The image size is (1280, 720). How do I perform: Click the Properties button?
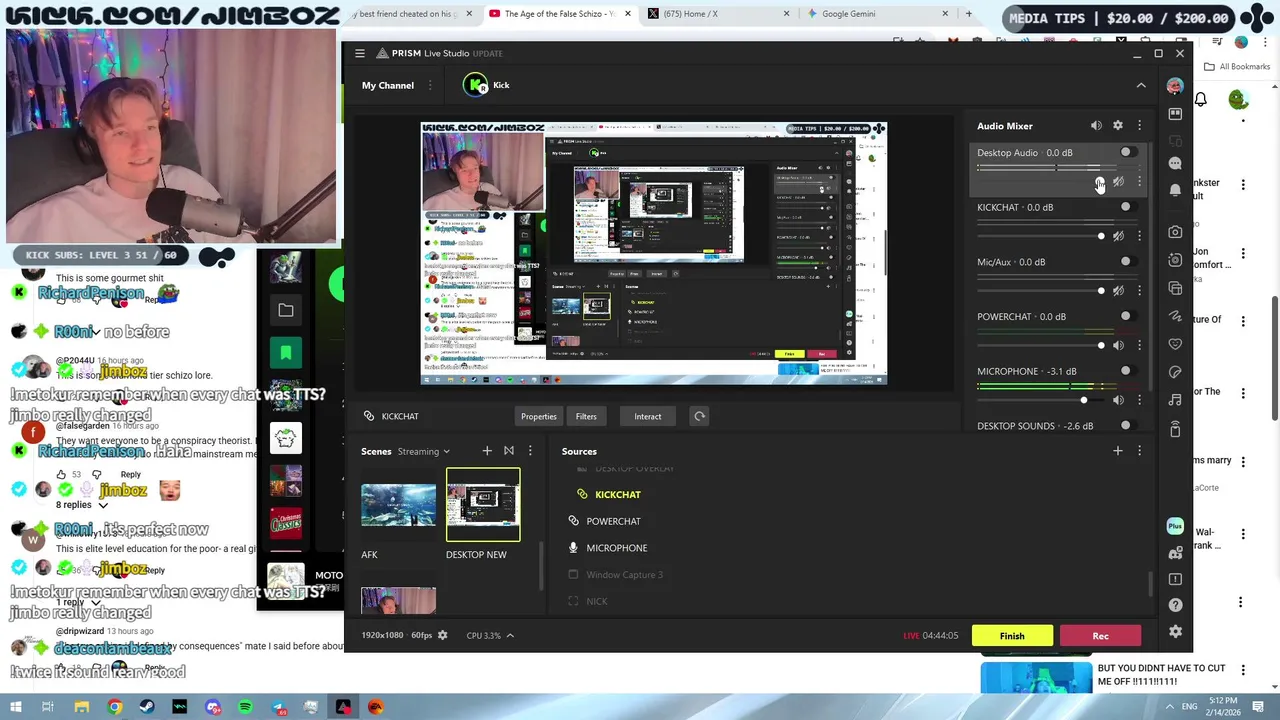539,416
